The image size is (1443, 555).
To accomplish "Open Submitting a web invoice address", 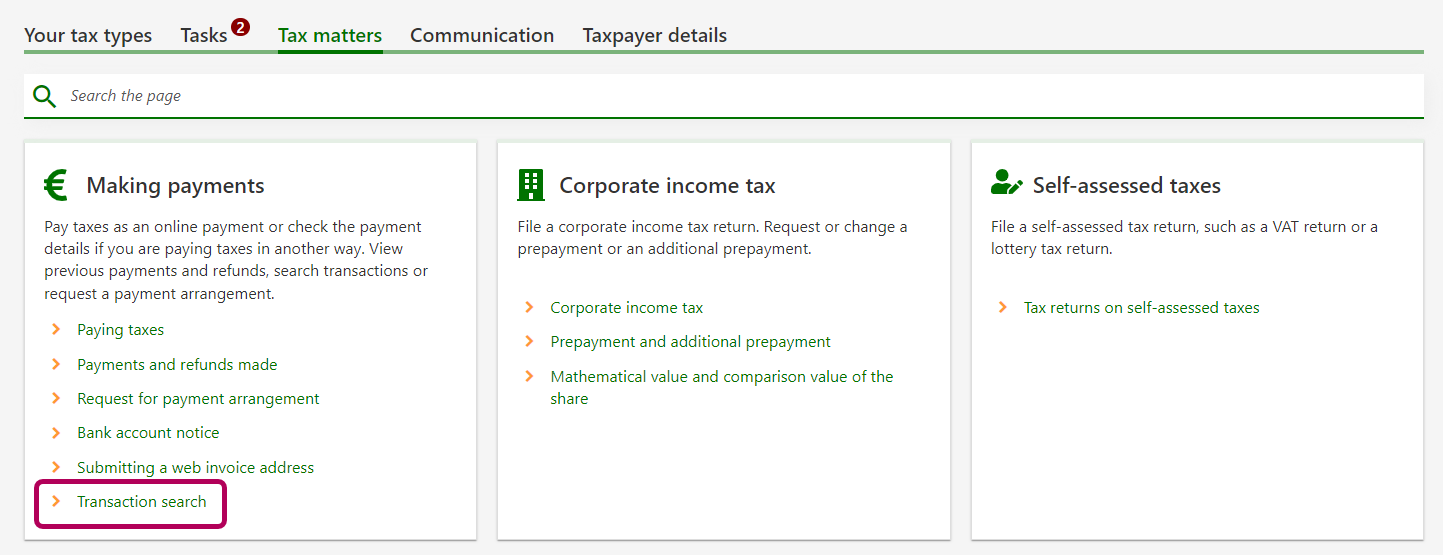I will coord(195,468).
